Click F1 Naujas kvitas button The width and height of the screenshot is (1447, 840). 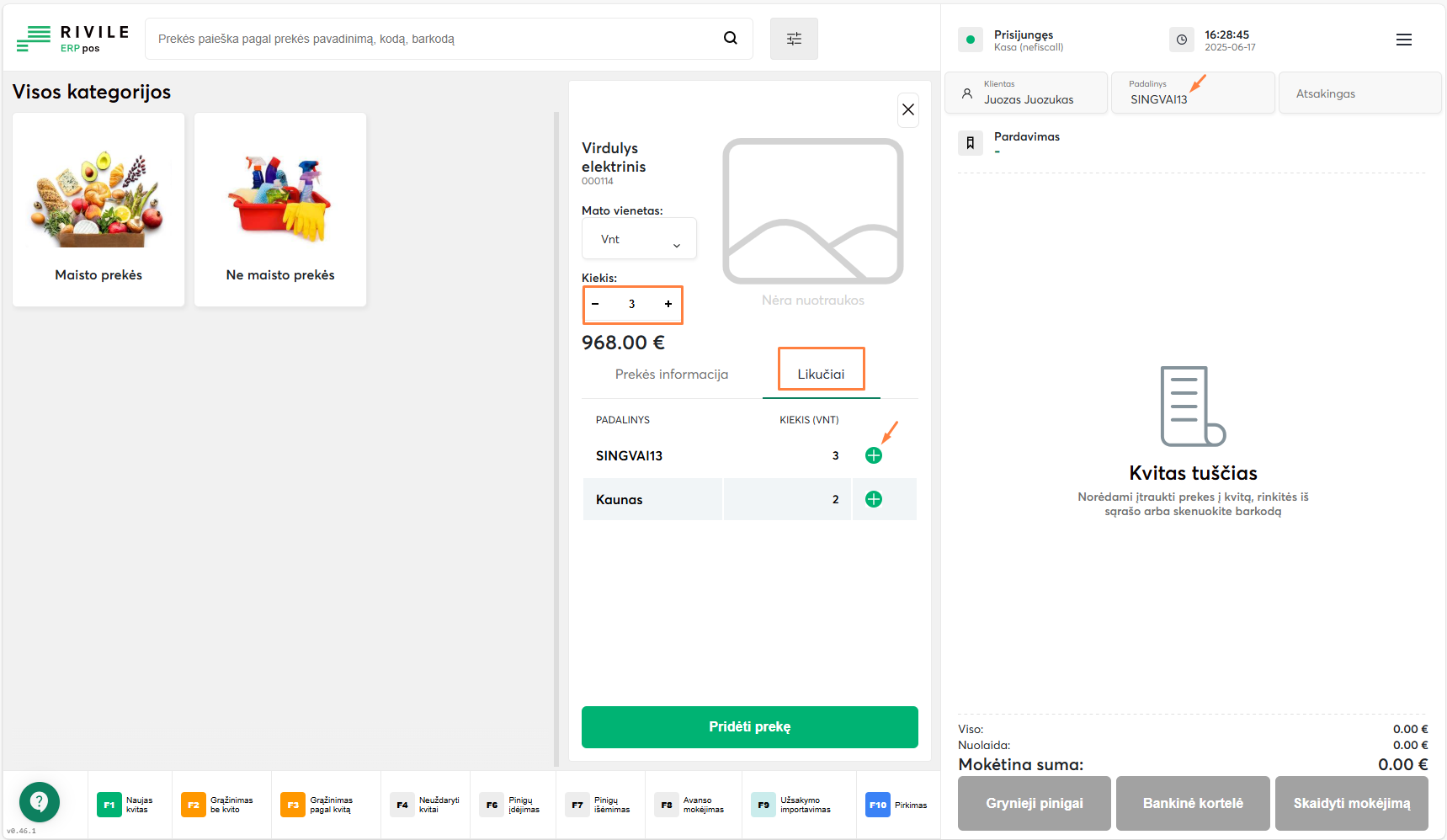pyautogui.click(x=126, y=805)
